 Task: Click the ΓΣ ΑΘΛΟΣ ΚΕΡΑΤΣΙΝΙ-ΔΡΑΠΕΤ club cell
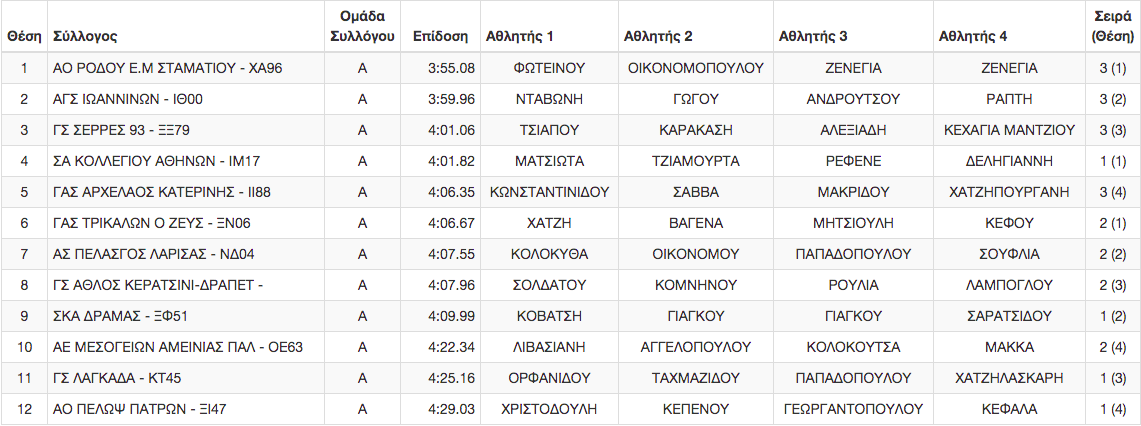point(186,285)
